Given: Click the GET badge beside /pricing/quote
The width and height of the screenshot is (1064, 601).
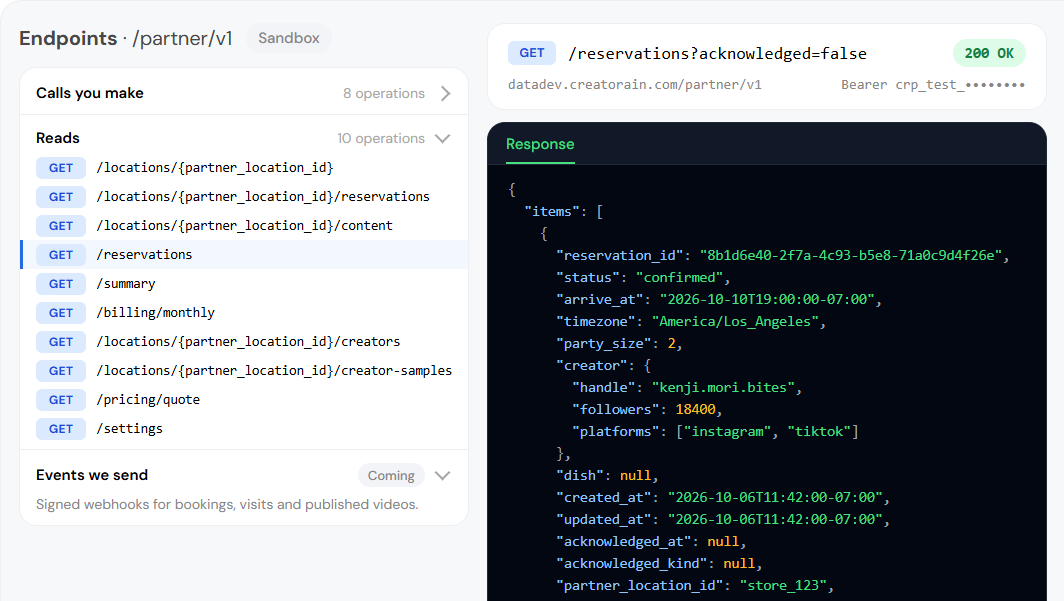Looking at the screenshot, I should [x=61, y=400].
